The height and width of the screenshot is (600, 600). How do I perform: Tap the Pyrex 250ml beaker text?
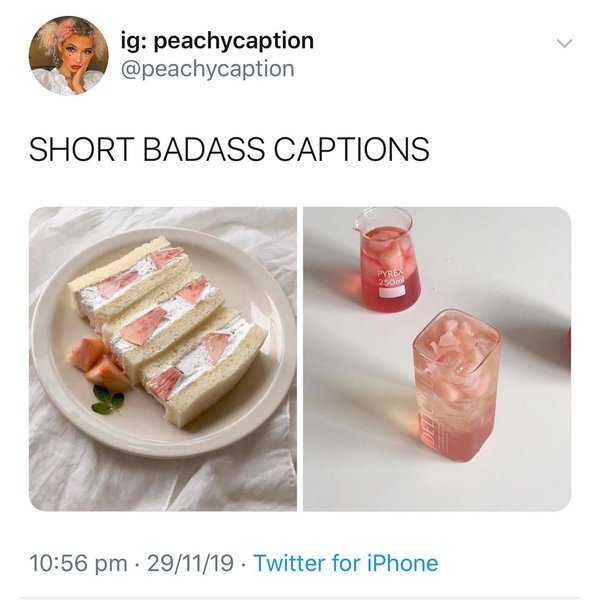coord(391,277)
